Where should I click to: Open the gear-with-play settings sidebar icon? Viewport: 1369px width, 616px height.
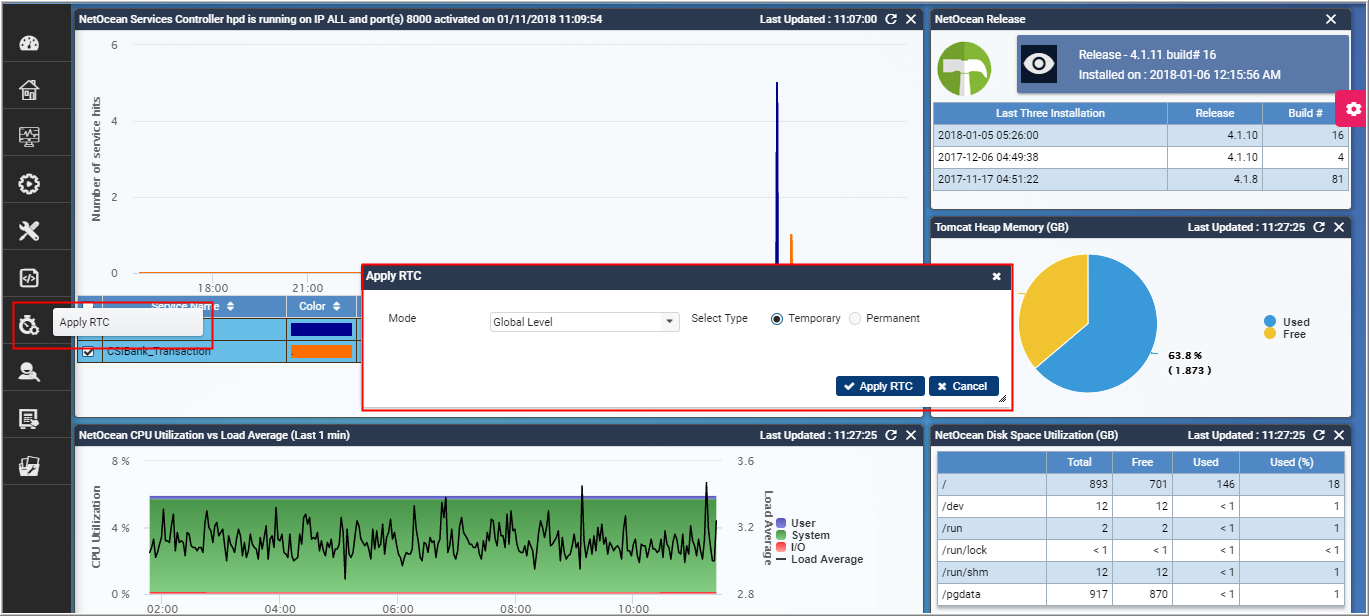(29, 184)
